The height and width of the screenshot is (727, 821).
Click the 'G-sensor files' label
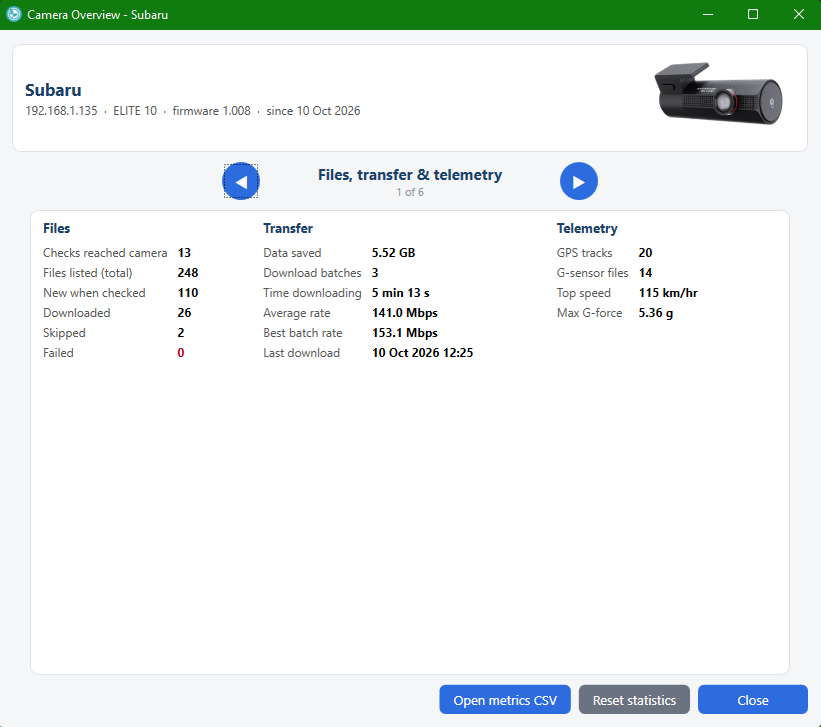(592, 273)
